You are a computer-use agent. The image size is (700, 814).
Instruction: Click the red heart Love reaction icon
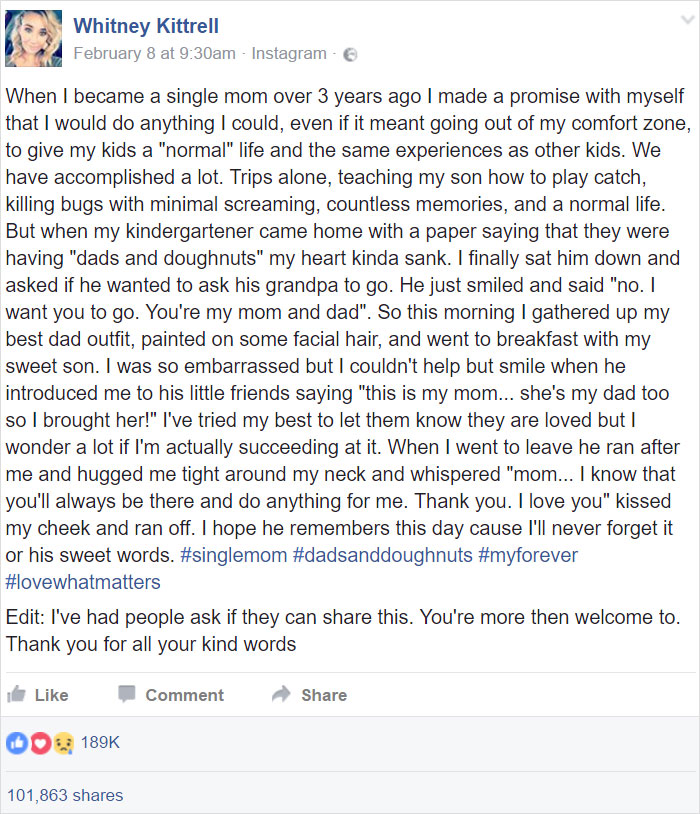pos(41,743)
